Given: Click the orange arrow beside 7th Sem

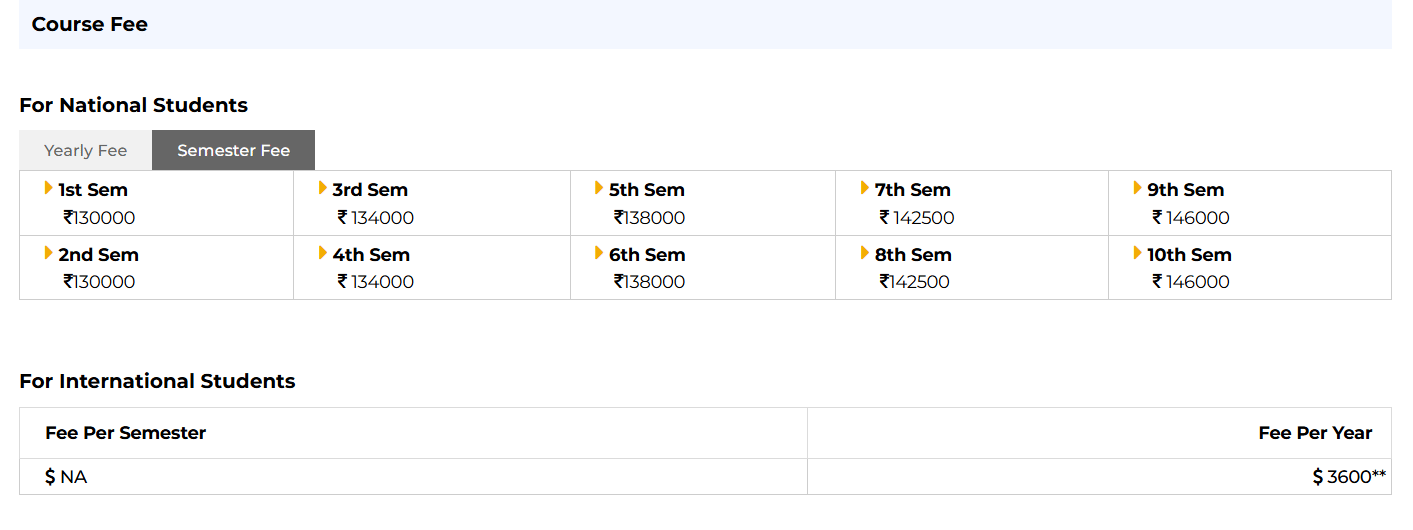Looking at the screenshot, I should 865,188.
